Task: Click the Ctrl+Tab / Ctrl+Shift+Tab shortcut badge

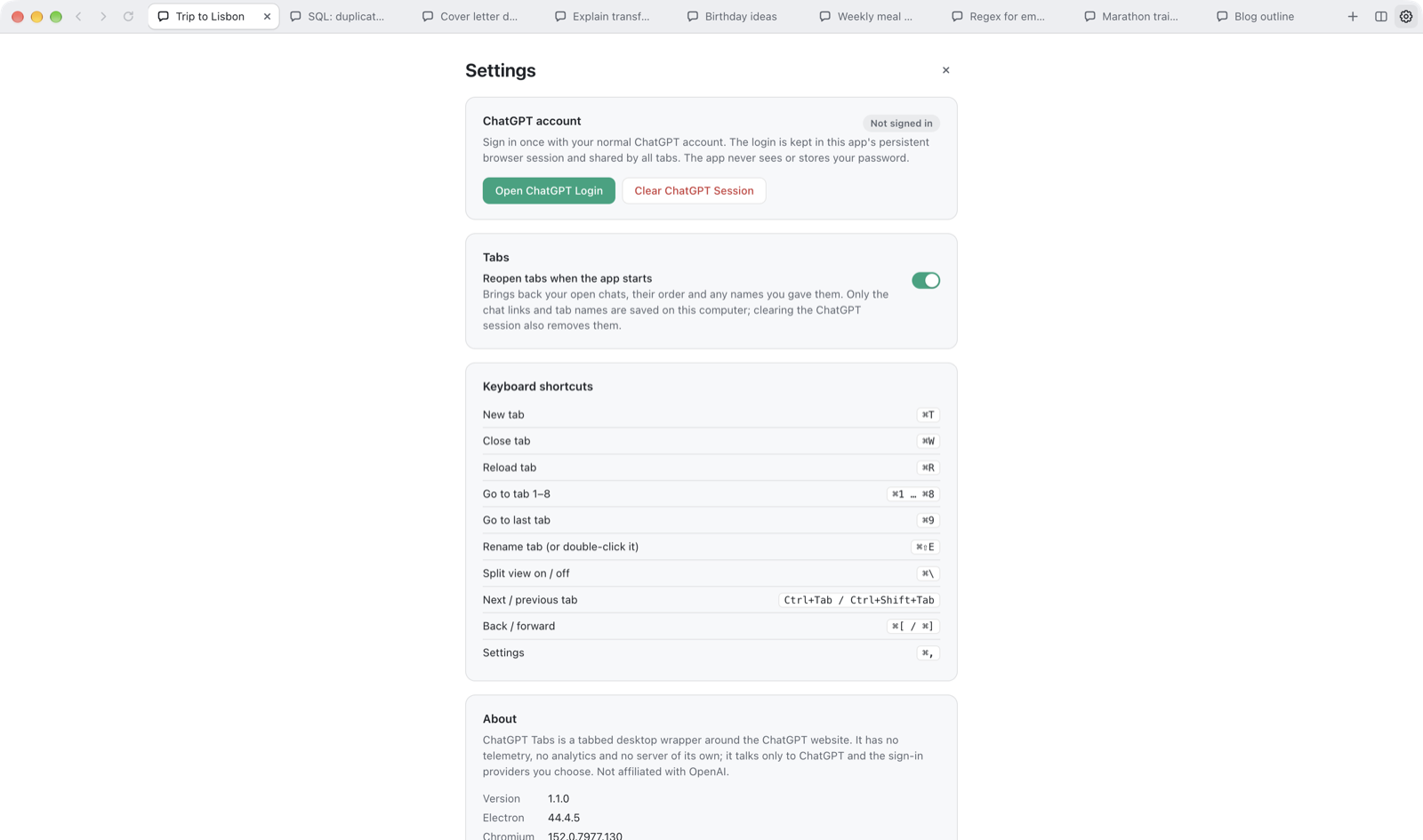Action: coord(859,601)
